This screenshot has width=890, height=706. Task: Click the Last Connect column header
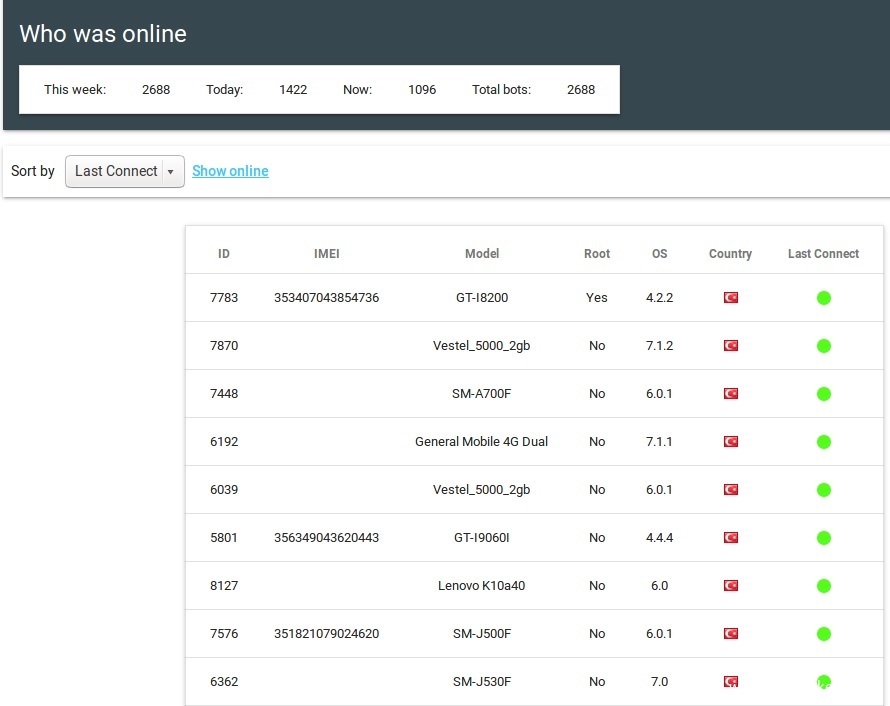pos(823,254)
